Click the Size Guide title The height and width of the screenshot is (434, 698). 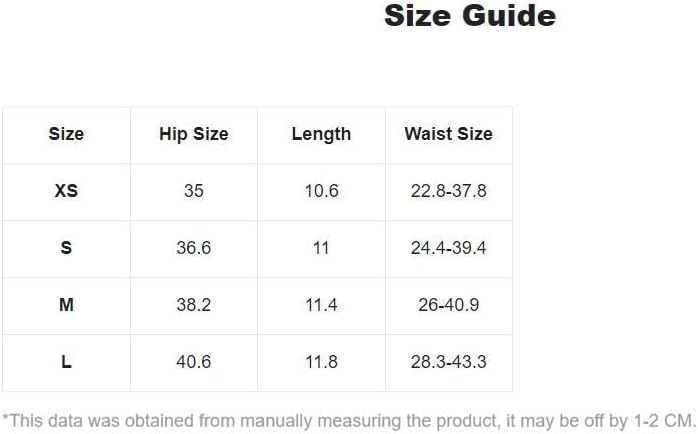pyautogui.click(x=469, y=17)
